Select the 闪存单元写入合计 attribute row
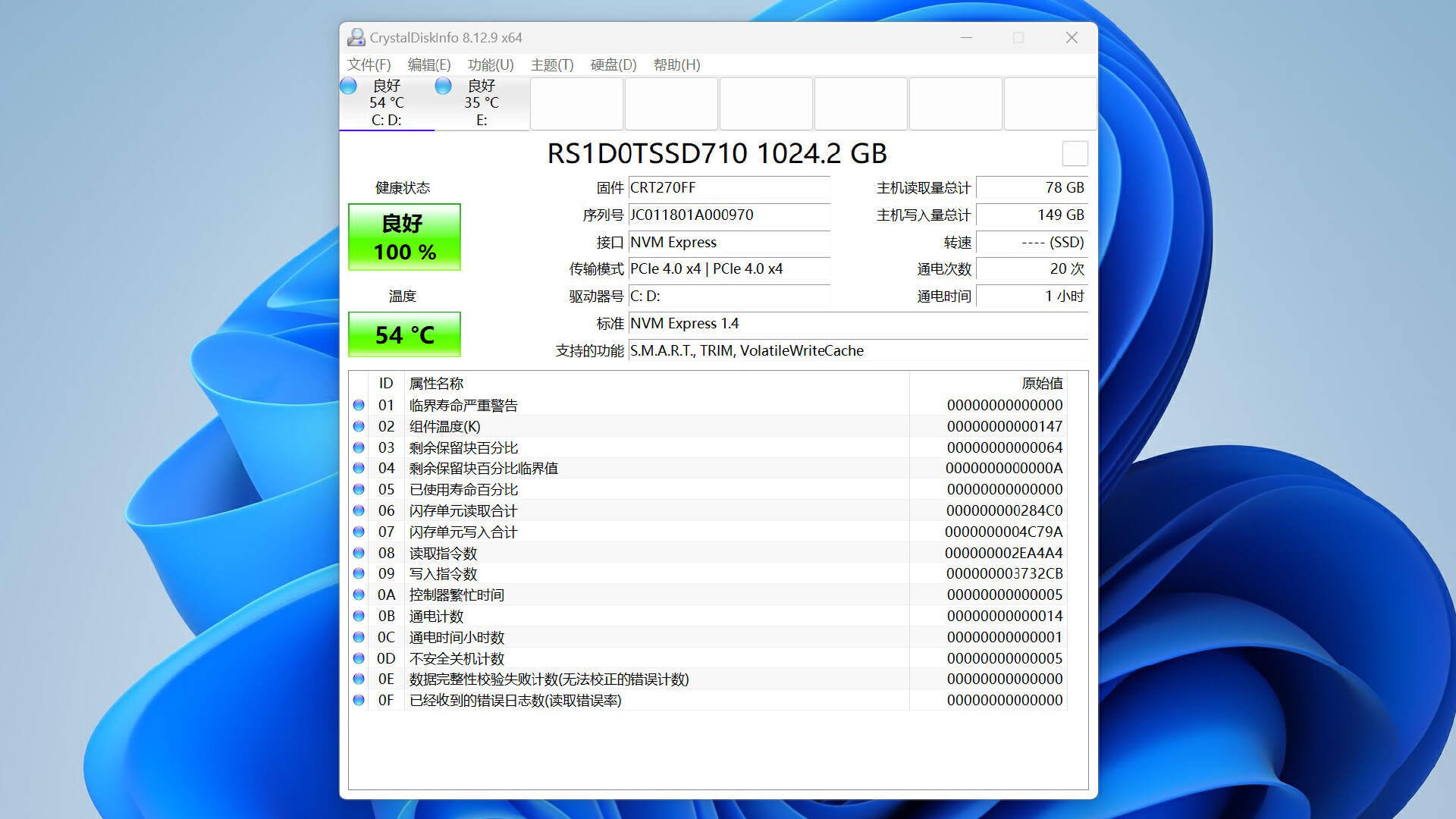Viewport: 1456px width, 819px height. pos(708,532)
